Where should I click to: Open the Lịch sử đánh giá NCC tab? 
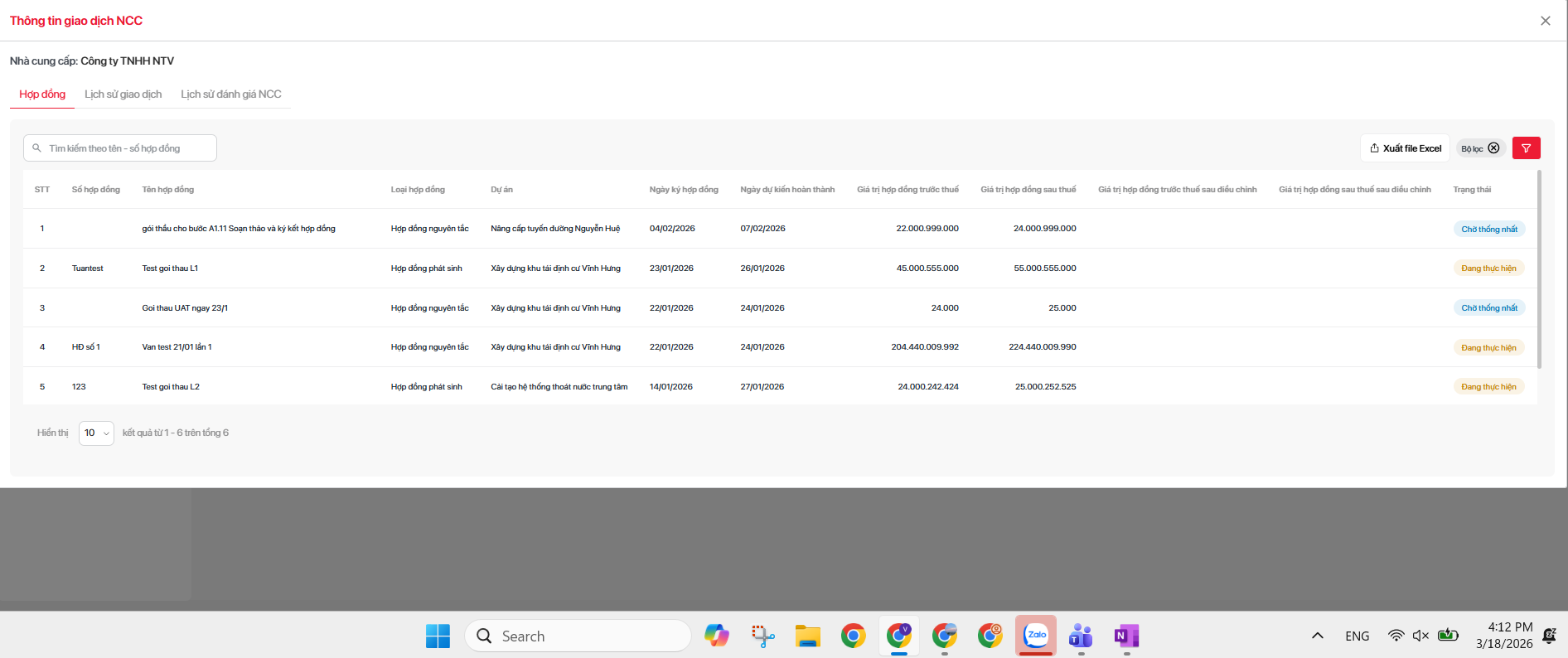231,94
